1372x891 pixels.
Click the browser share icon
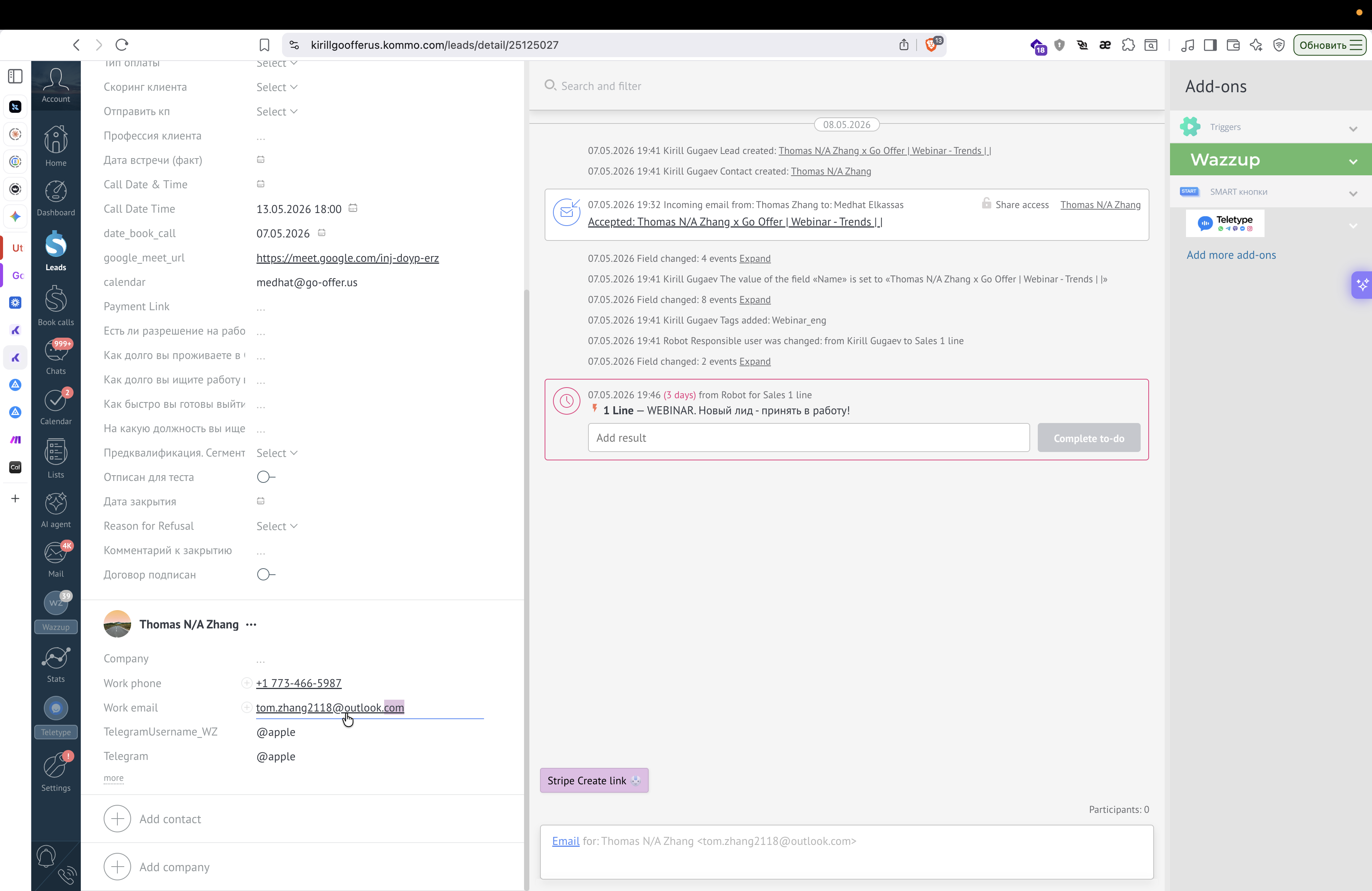point(904,45)
